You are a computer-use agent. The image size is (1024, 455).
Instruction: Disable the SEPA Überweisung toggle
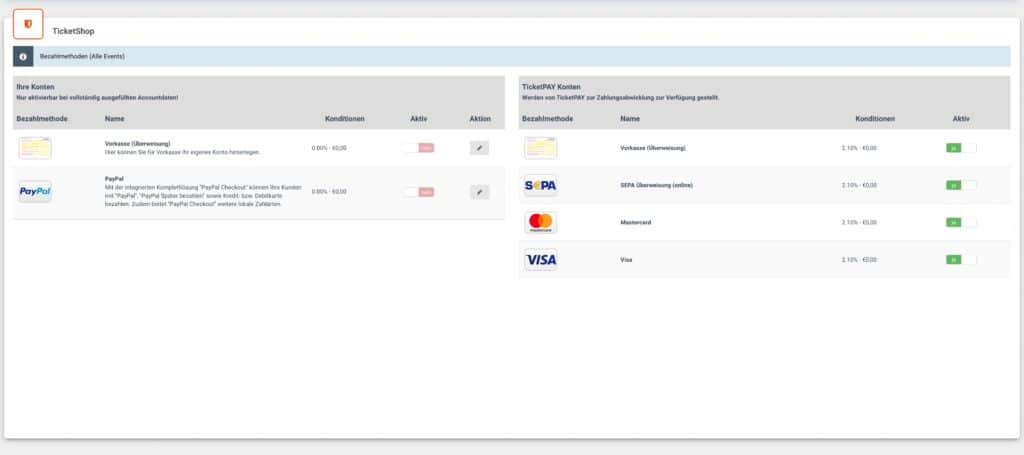point(960,185)
